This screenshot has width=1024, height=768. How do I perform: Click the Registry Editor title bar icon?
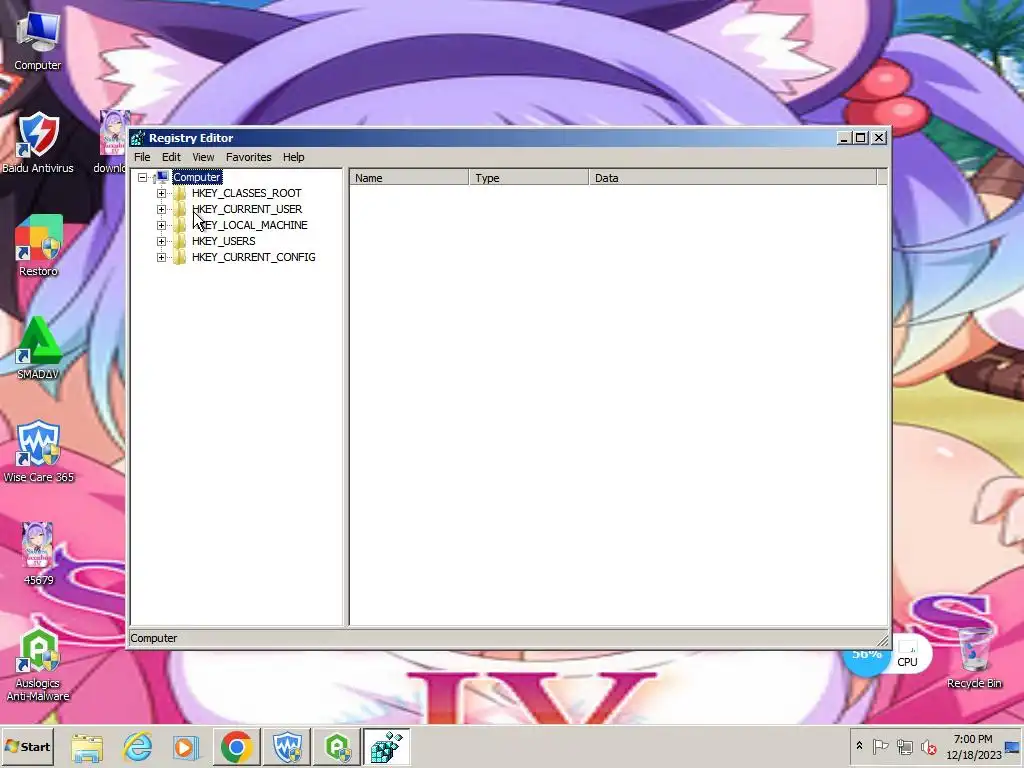tap(137, 138)
